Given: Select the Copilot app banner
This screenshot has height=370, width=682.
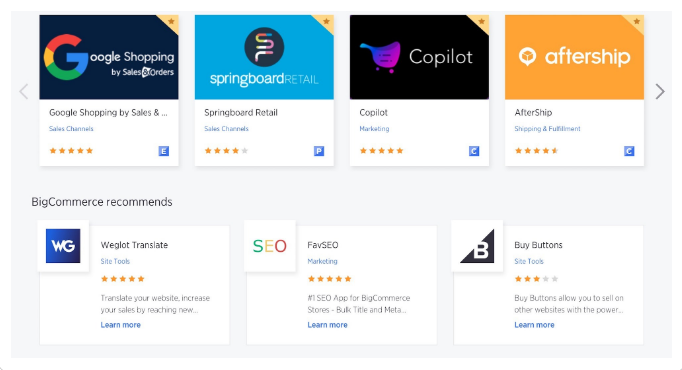Looking at the screenshot, I should [x=419, y=57].
